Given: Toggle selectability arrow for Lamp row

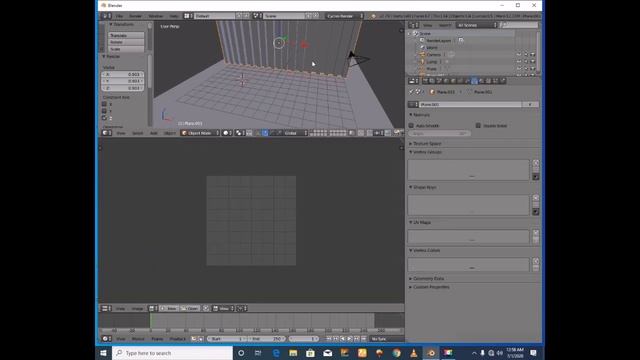Looking at the screenshot, I should (x=526, y=62).
